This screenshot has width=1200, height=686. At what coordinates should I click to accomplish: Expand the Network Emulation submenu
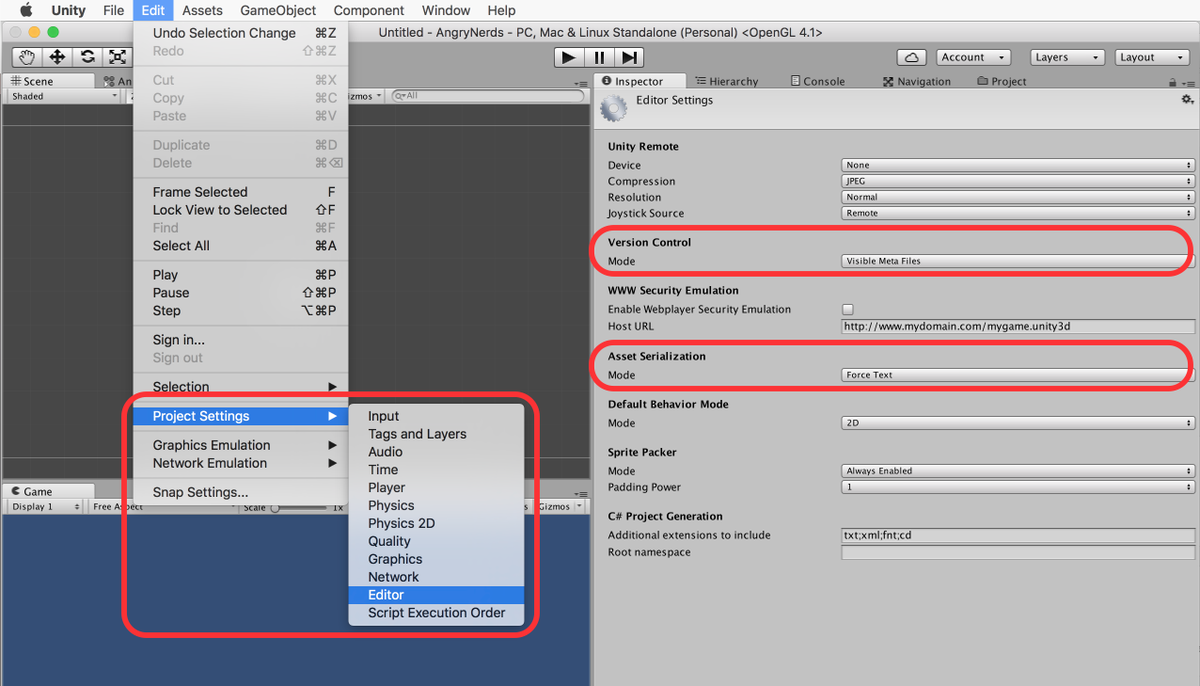tap(241, 463)
